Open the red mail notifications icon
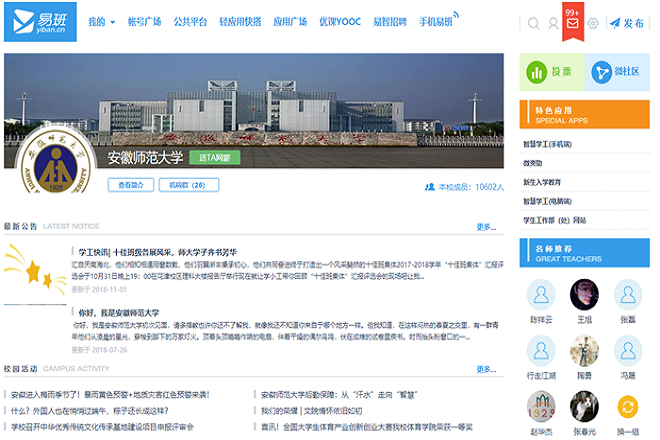 pos(572,22)
